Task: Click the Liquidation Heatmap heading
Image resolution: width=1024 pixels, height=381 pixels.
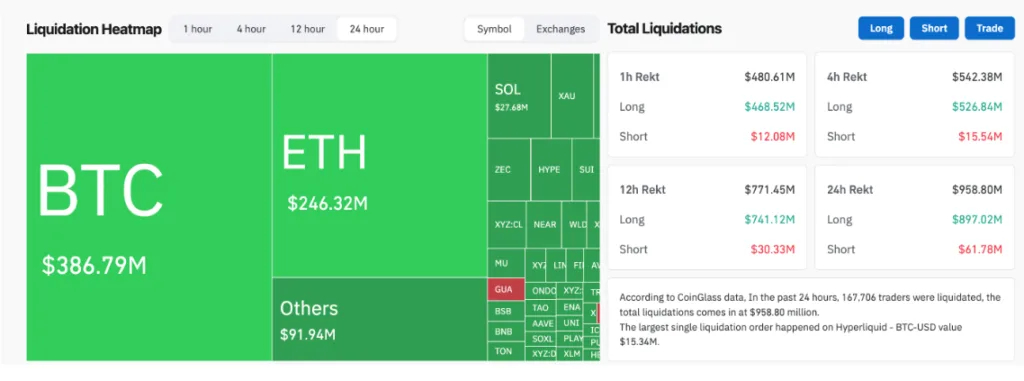Action: click(94, 29)
